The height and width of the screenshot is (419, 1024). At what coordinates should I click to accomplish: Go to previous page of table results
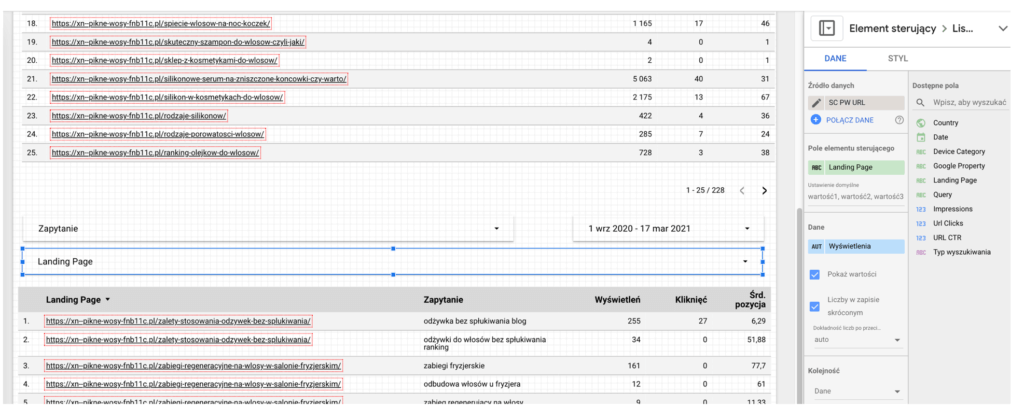coord(741,190)
